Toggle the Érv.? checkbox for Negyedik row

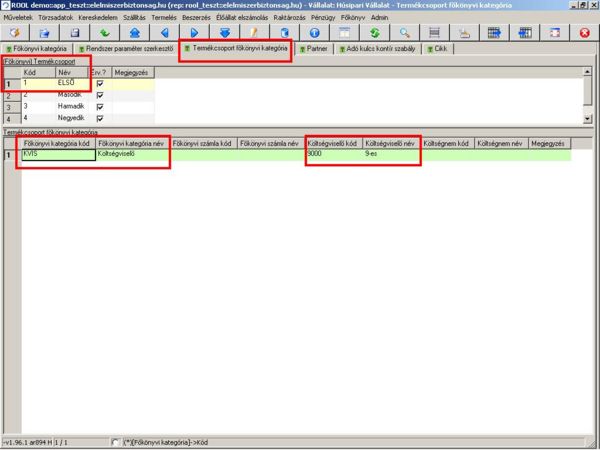coord(100,118)
